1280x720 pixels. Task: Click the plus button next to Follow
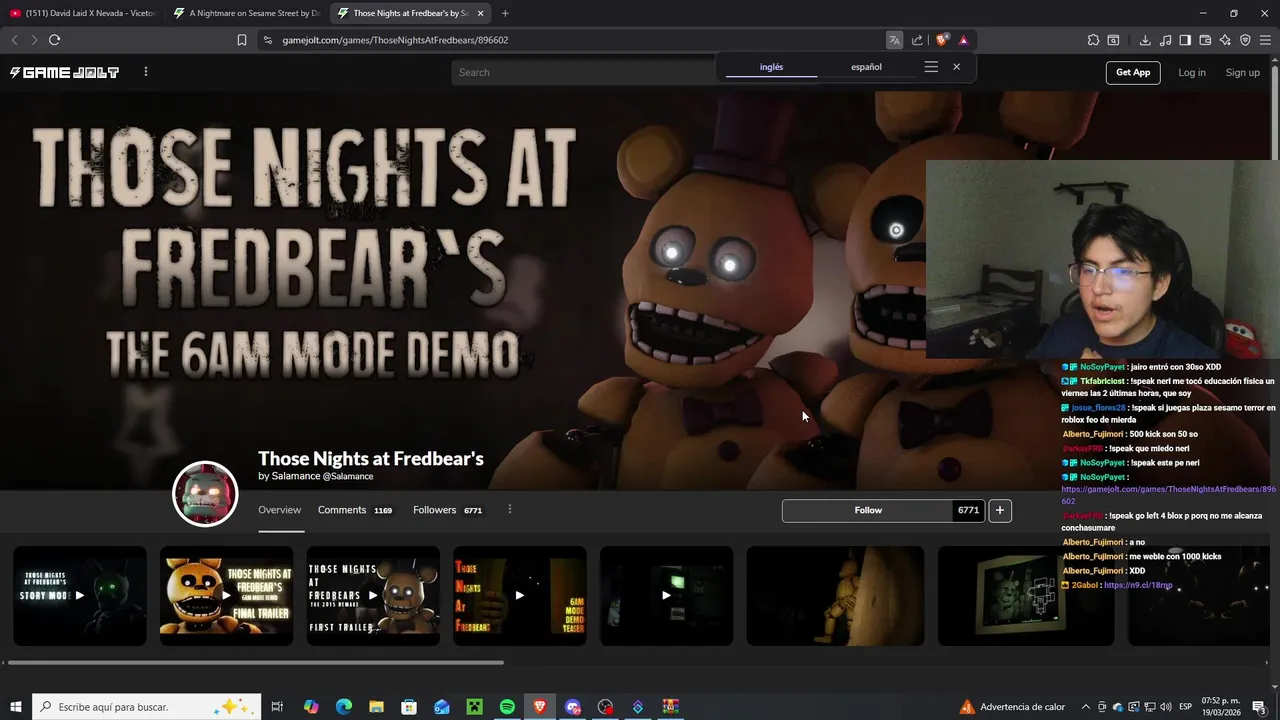coord(1000,510)
